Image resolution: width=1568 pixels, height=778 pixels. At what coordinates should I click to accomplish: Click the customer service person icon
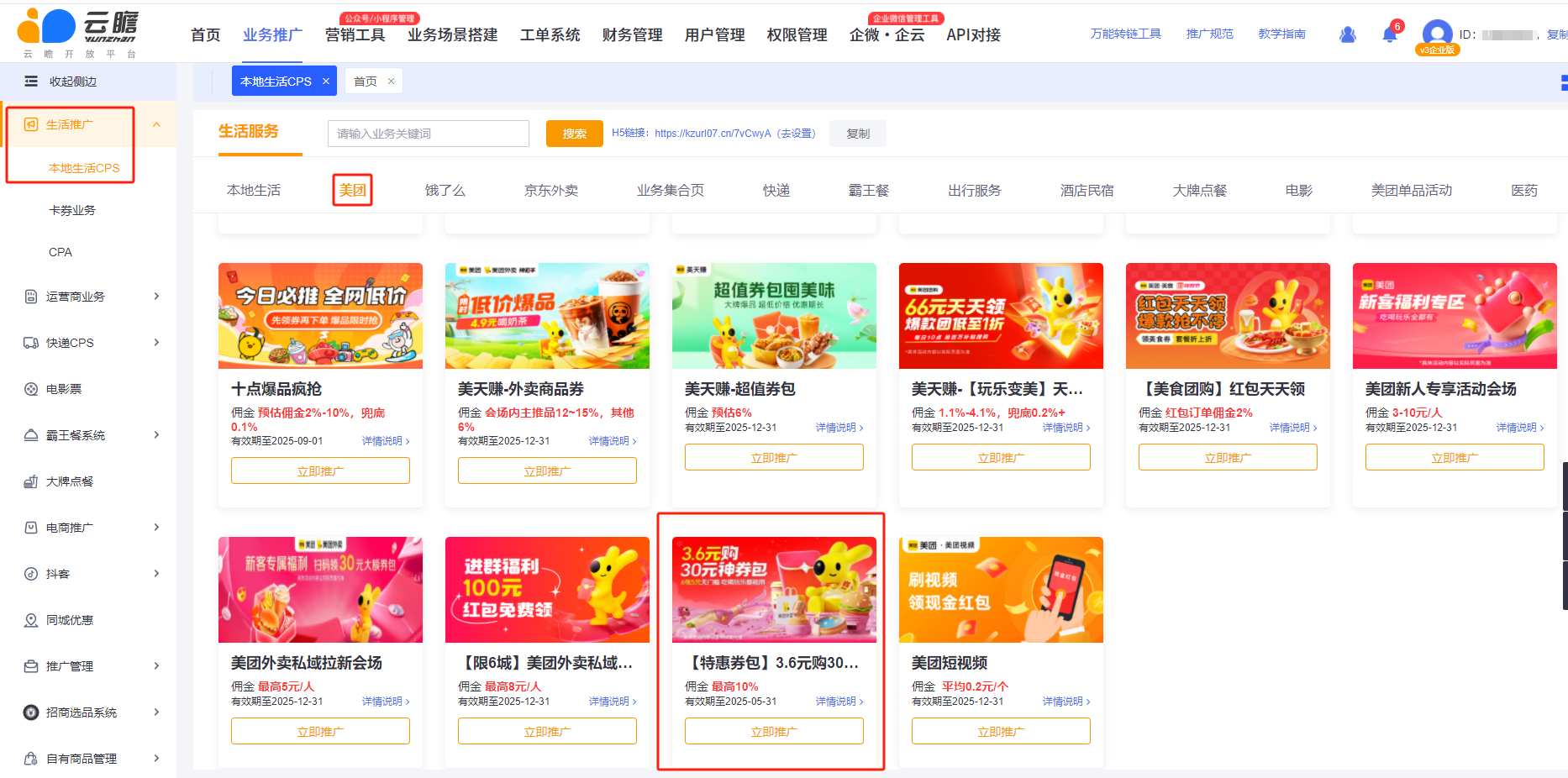[x=1348, y=34]
